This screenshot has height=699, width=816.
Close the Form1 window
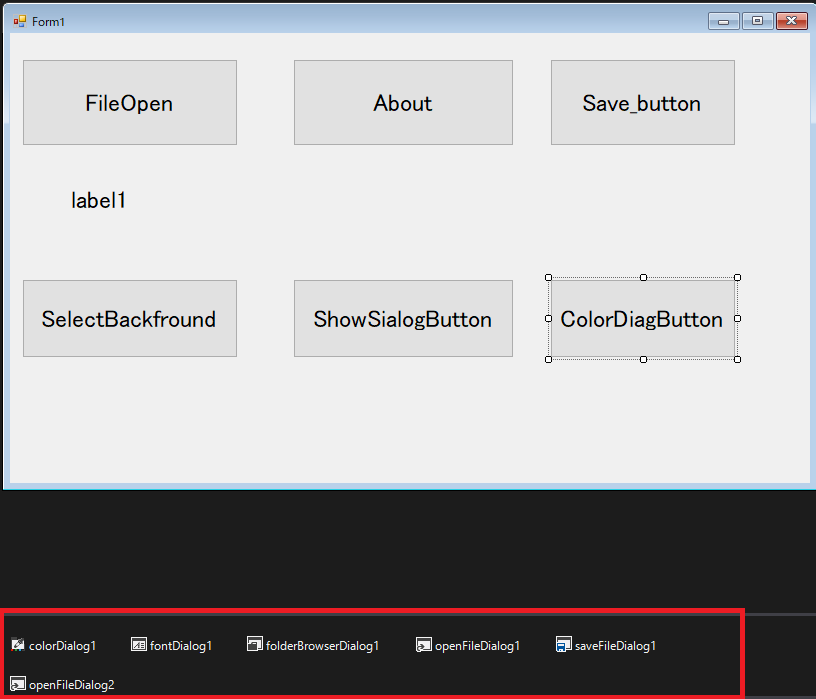(792, 21)
